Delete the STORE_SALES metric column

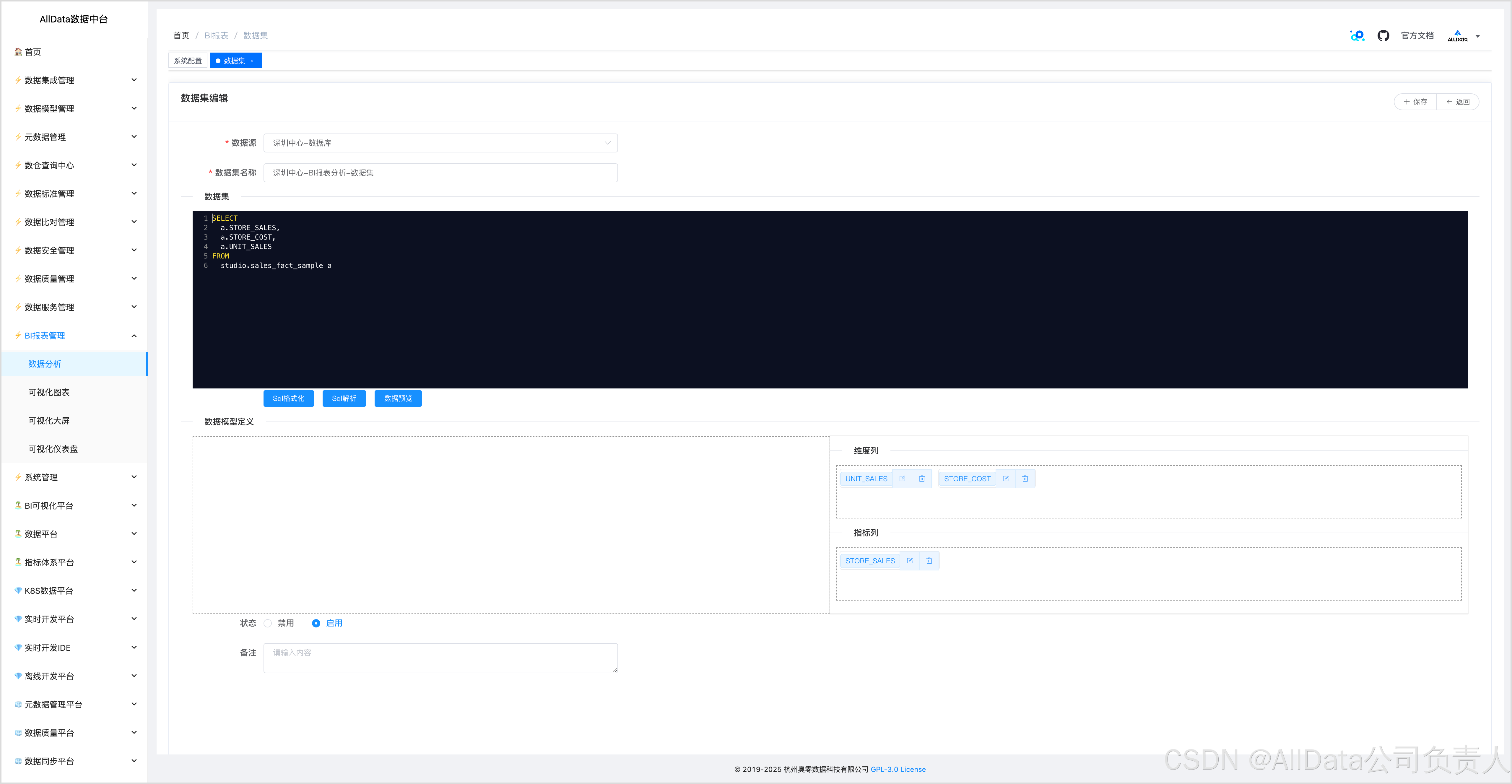coord(929,560)
